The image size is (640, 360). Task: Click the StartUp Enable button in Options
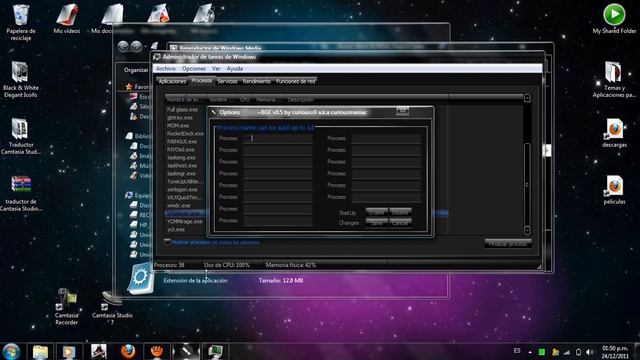pyautogui.click(x=376, y=212)
